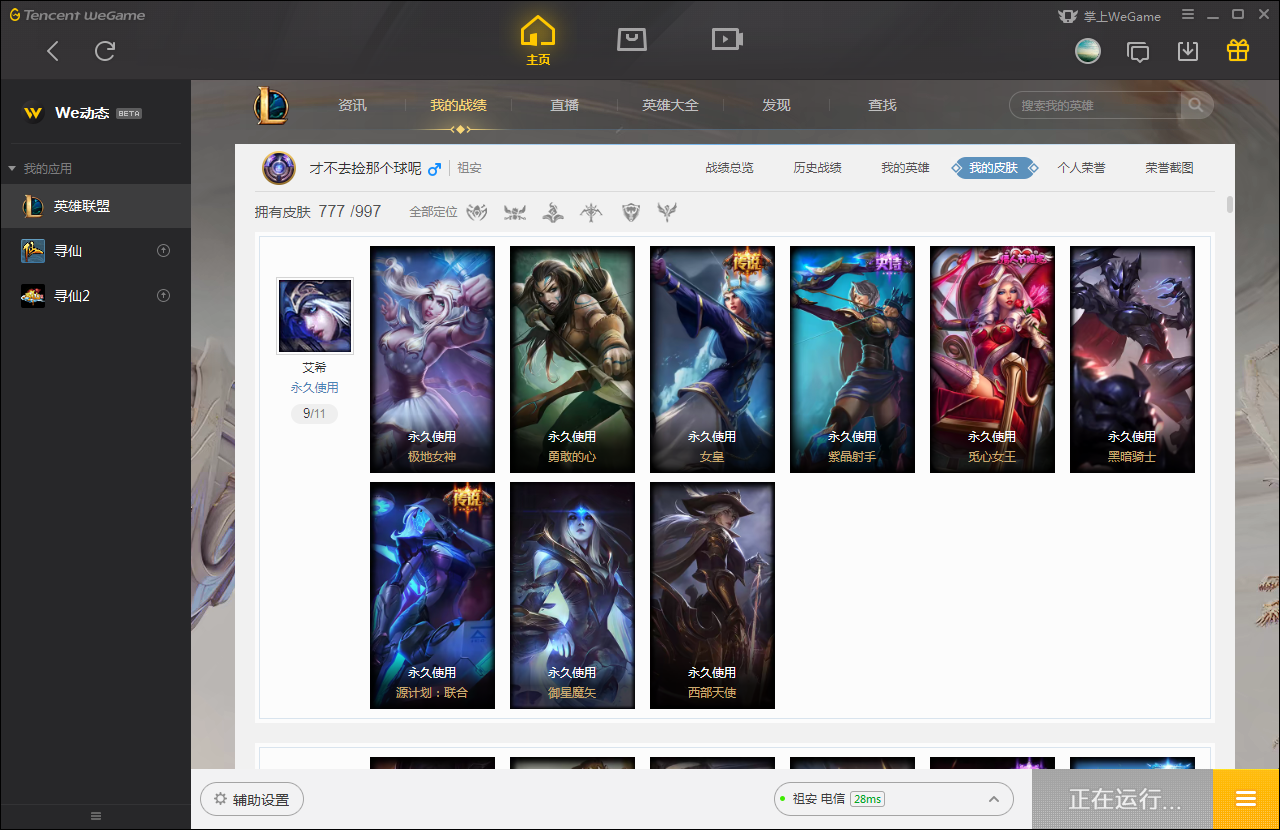This screenshot has height=830, width=1280.
Task: Click the 28ms ping indicator
Action: [x=868, y=799]
